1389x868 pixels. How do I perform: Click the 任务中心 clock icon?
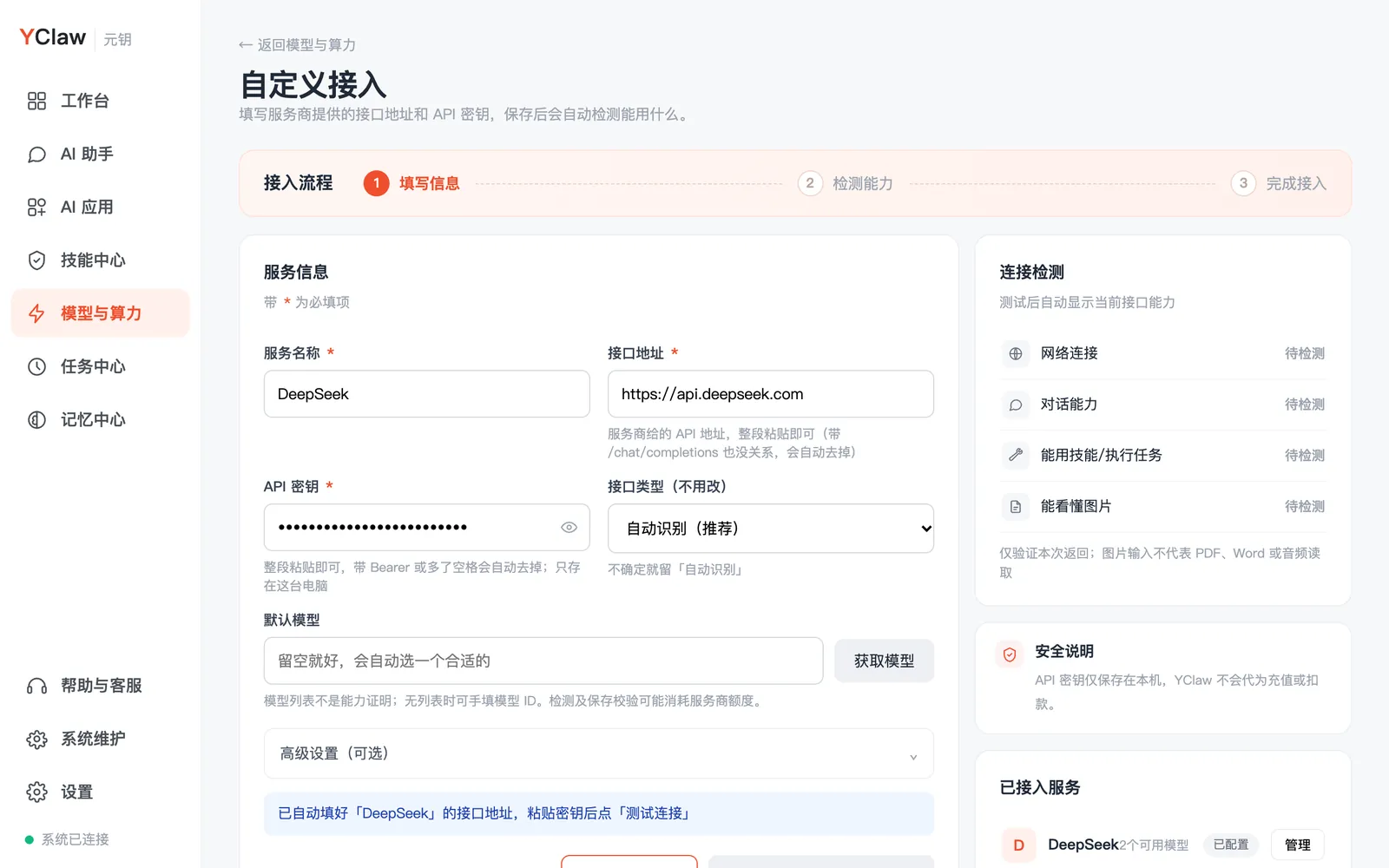(x=36, y=366)
